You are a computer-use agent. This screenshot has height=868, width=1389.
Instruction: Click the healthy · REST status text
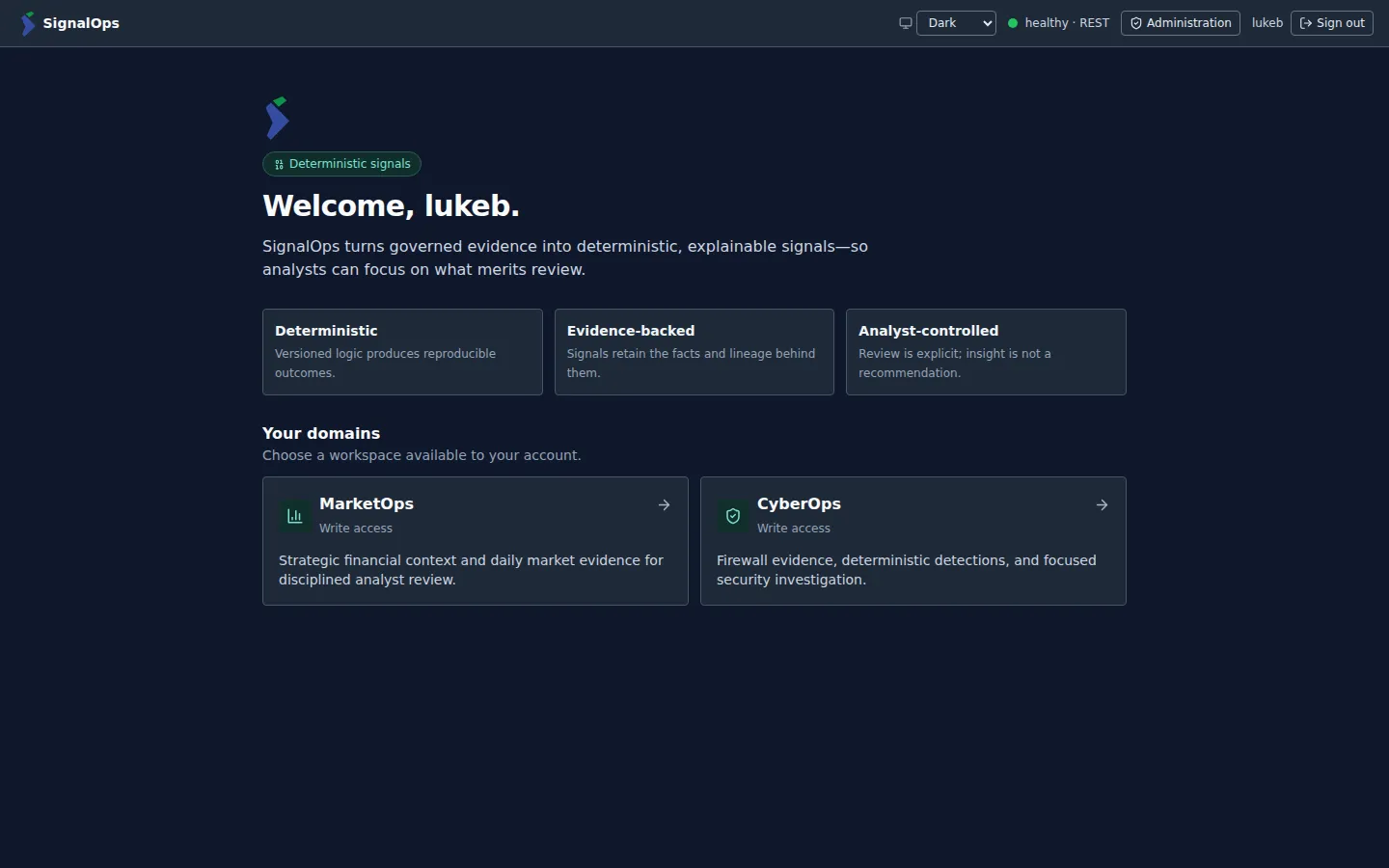pos(1067,23)
